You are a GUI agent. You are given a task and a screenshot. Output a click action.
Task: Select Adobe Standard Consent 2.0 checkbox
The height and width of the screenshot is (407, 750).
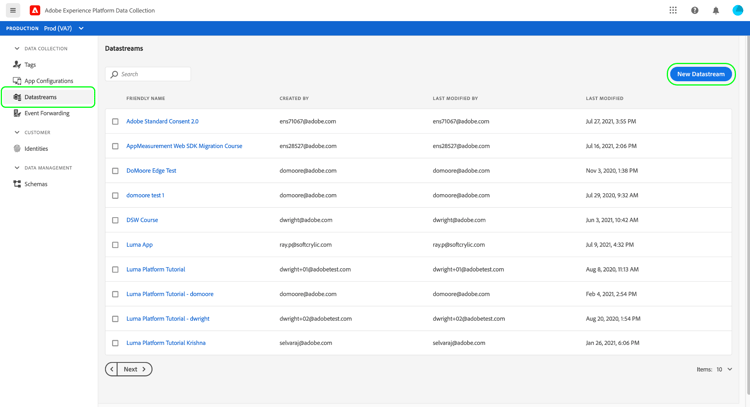click(x=115, y=121)
